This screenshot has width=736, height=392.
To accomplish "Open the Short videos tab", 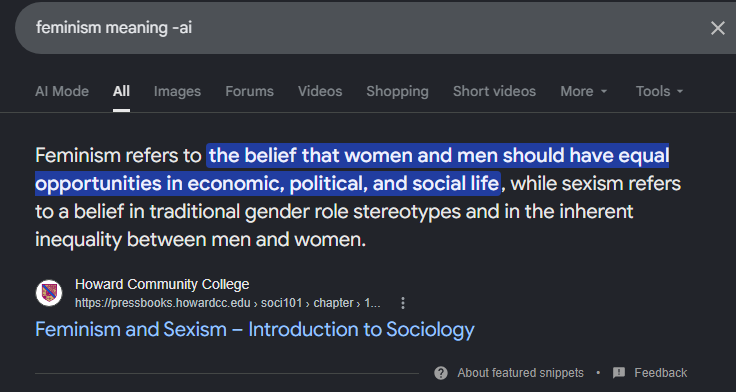I will 494,91.
